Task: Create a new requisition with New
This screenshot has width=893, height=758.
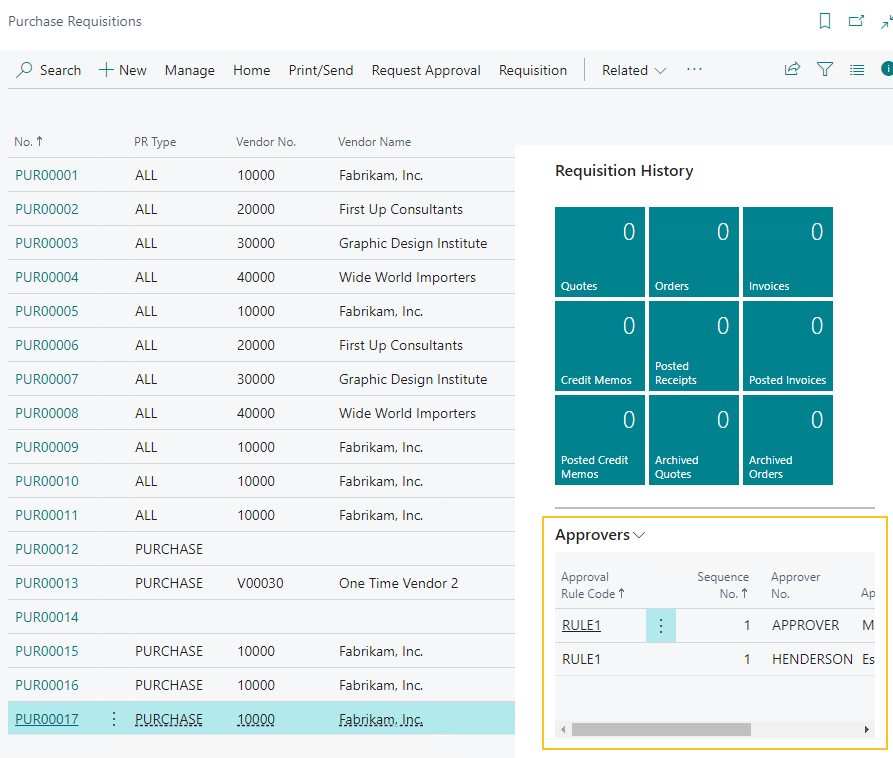Action: pos(122,70)
